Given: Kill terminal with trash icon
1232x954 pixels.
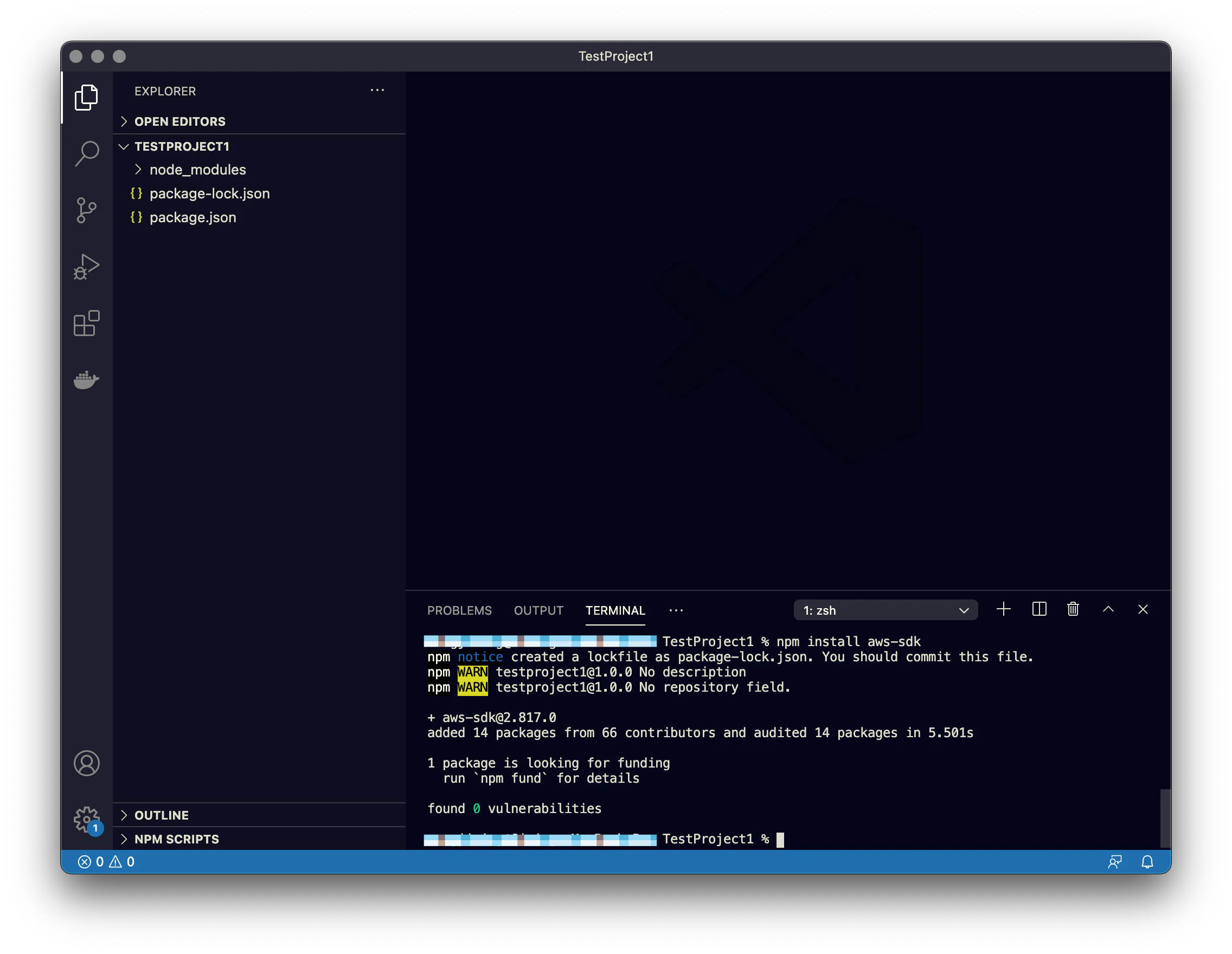Looking at the screenshot, I should [1073, 609].
